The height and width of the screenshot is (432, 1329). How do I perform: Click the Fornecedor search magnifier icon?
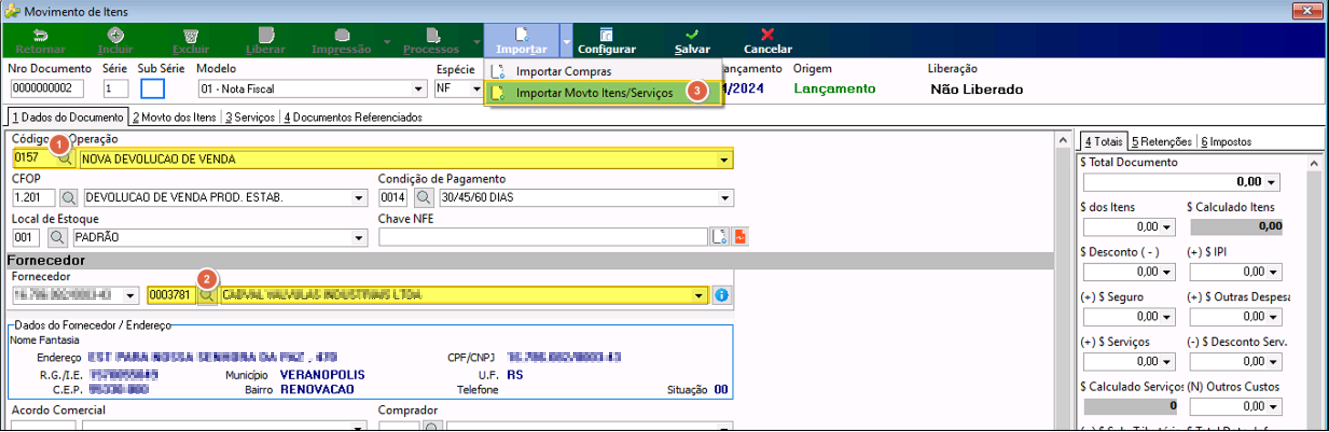click(x=206, y=295)
